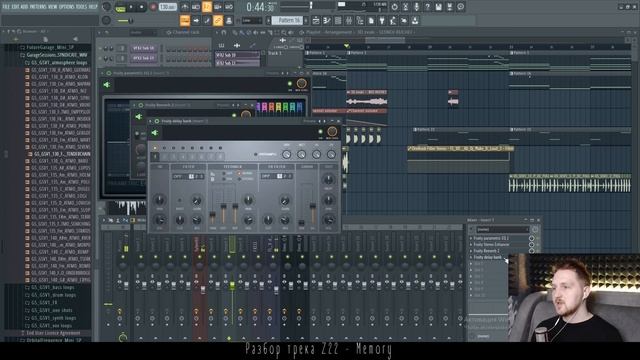Toggle the metronome icon
The height and width of the screenshot is (360, 640).
[184, 7]
